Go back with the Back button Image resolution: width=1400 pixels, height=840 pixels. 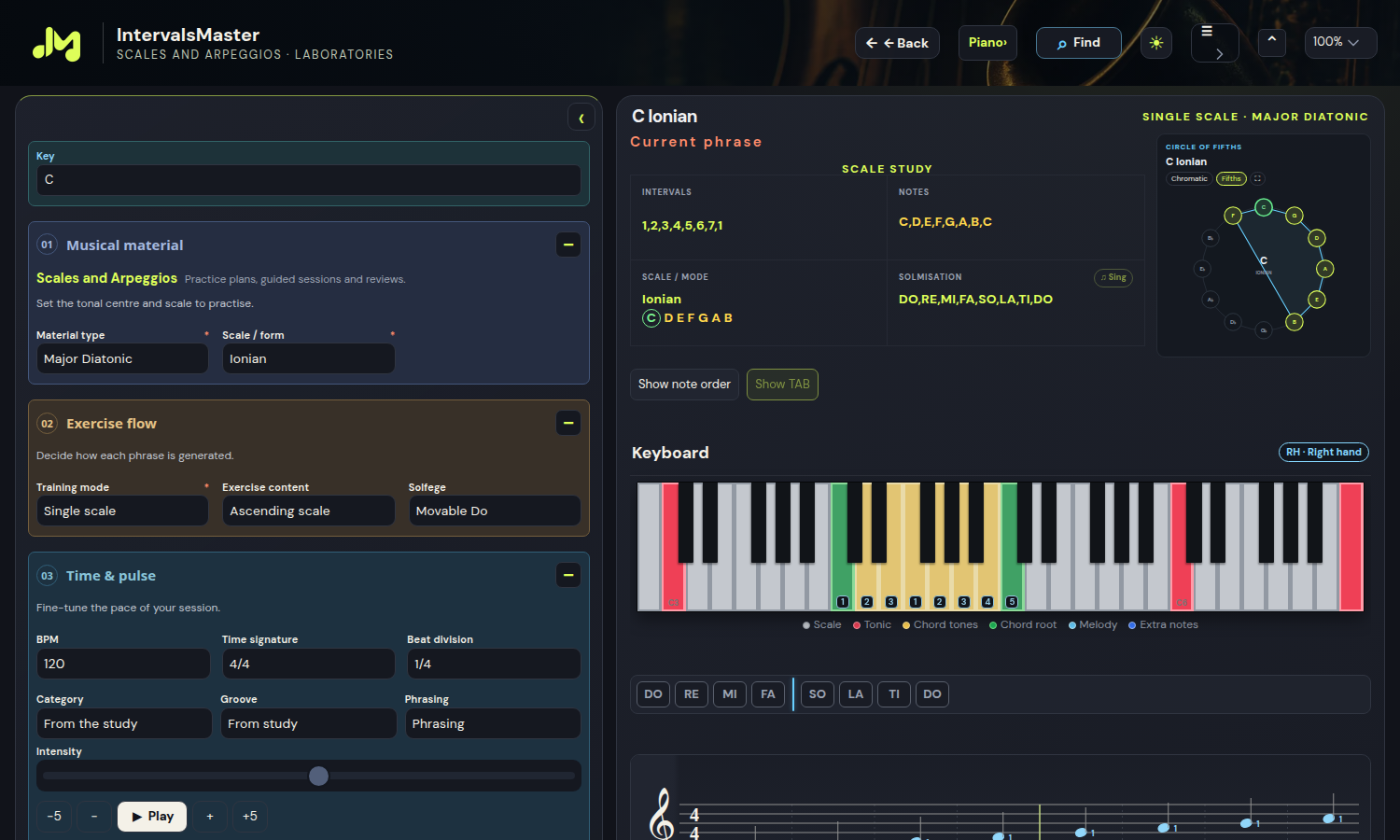point(897,43)
